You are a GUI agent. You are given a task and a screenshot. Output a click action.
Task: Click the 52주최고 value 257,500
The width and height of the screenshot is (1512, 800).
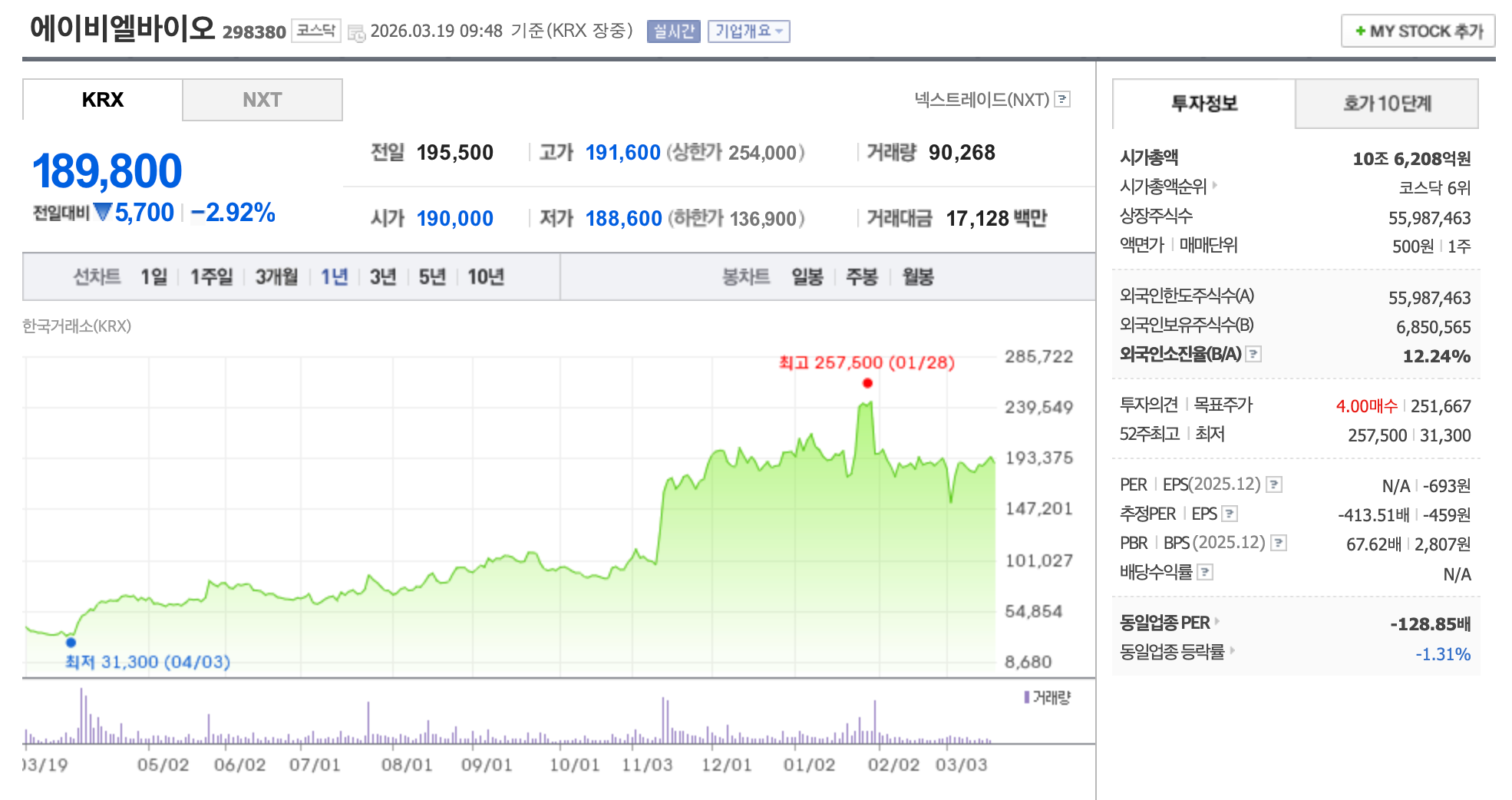(x=1377, y=435)
